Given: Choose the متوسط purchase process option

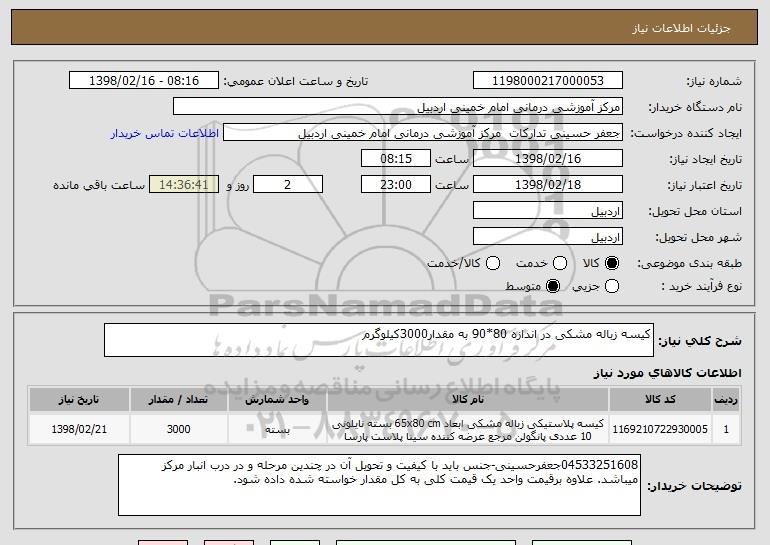Looking at the screenshot, I should point(553,286).
